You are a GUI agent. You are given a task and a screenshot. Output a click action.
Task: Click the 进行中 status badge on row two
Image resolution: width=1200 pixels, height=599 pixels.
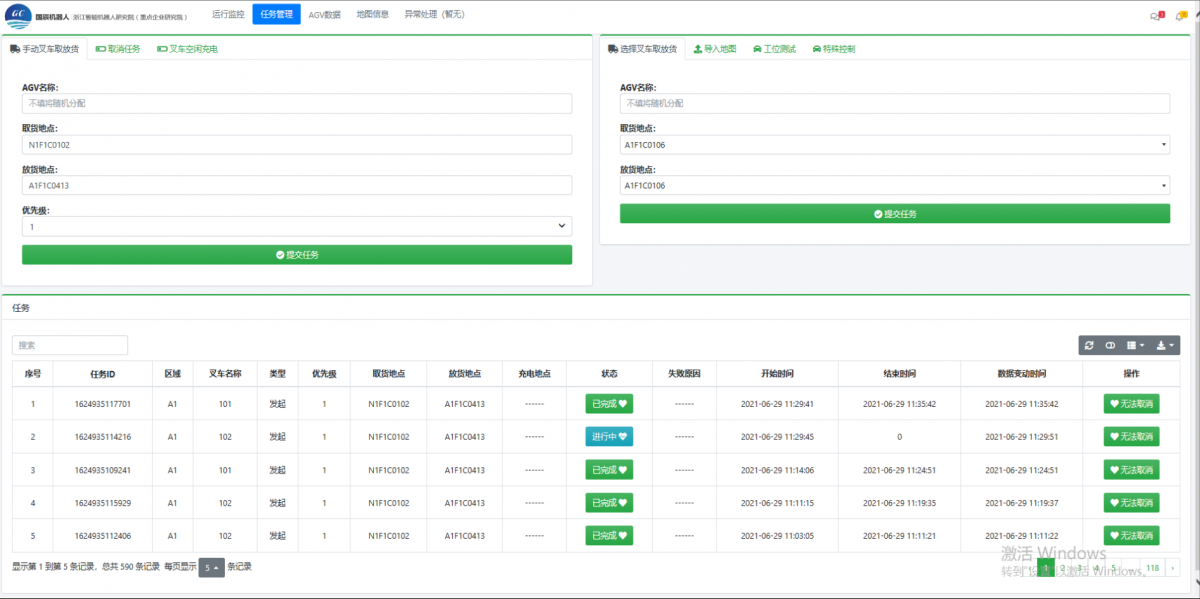[x=608, y=437]
